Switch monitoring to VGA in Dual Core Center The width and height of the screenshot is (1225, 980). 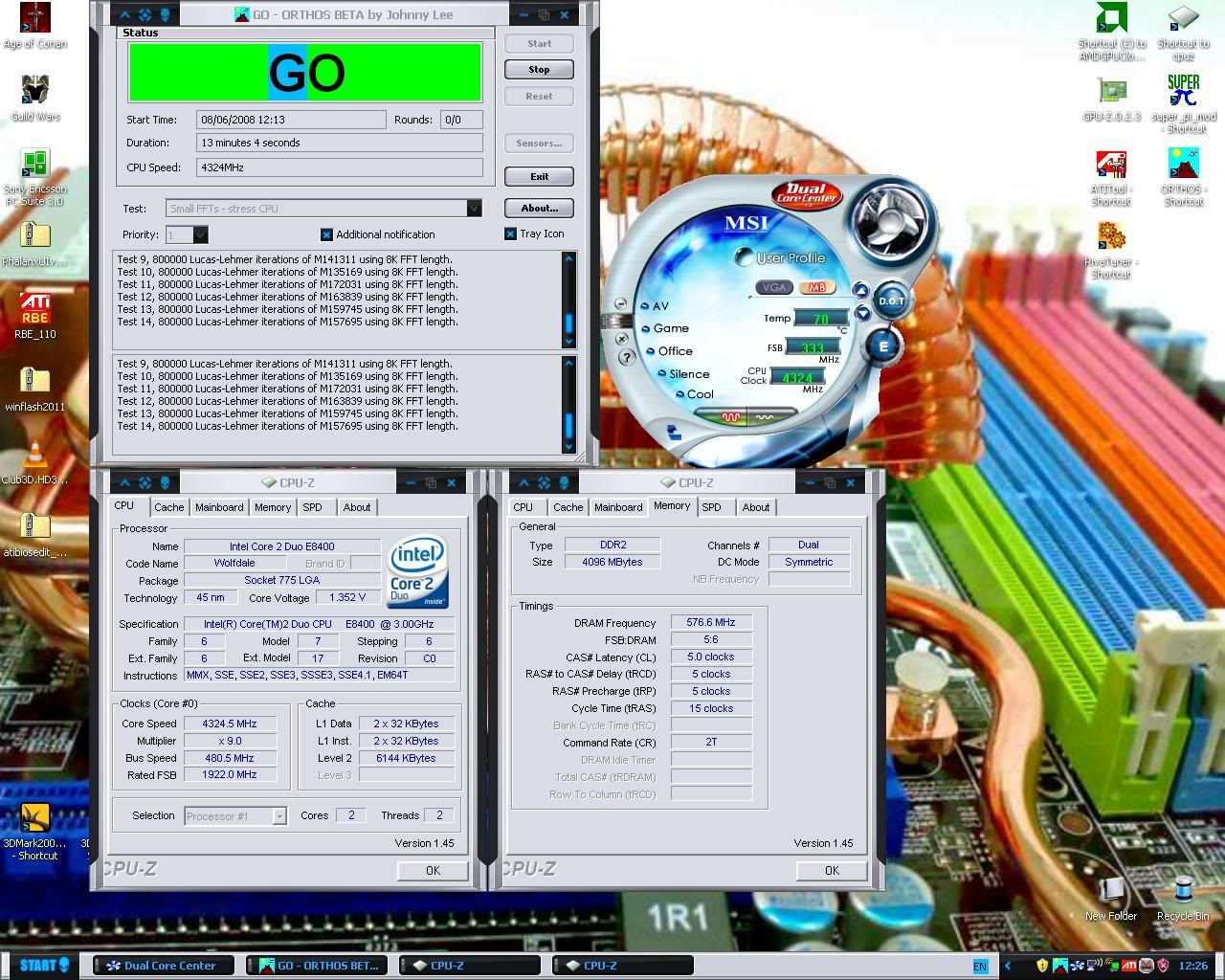click(774, 287)
